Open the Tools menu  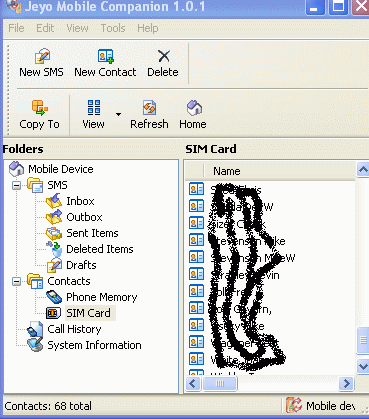coord(113,28)
